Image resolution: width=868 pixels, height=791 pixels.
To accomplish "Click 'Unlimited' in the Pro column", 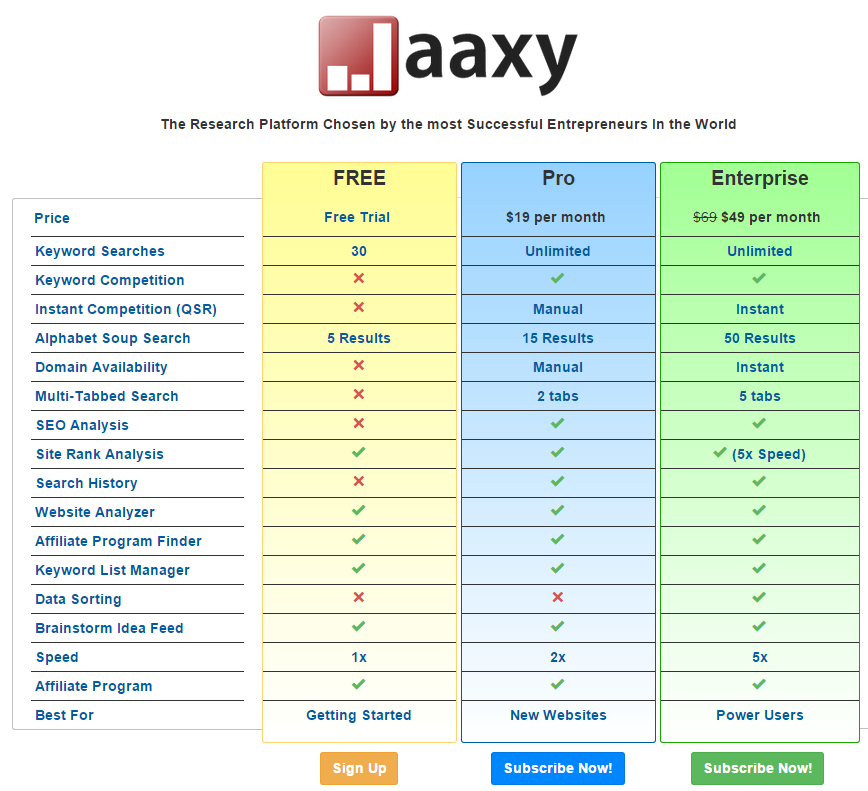I will point(557,251).
